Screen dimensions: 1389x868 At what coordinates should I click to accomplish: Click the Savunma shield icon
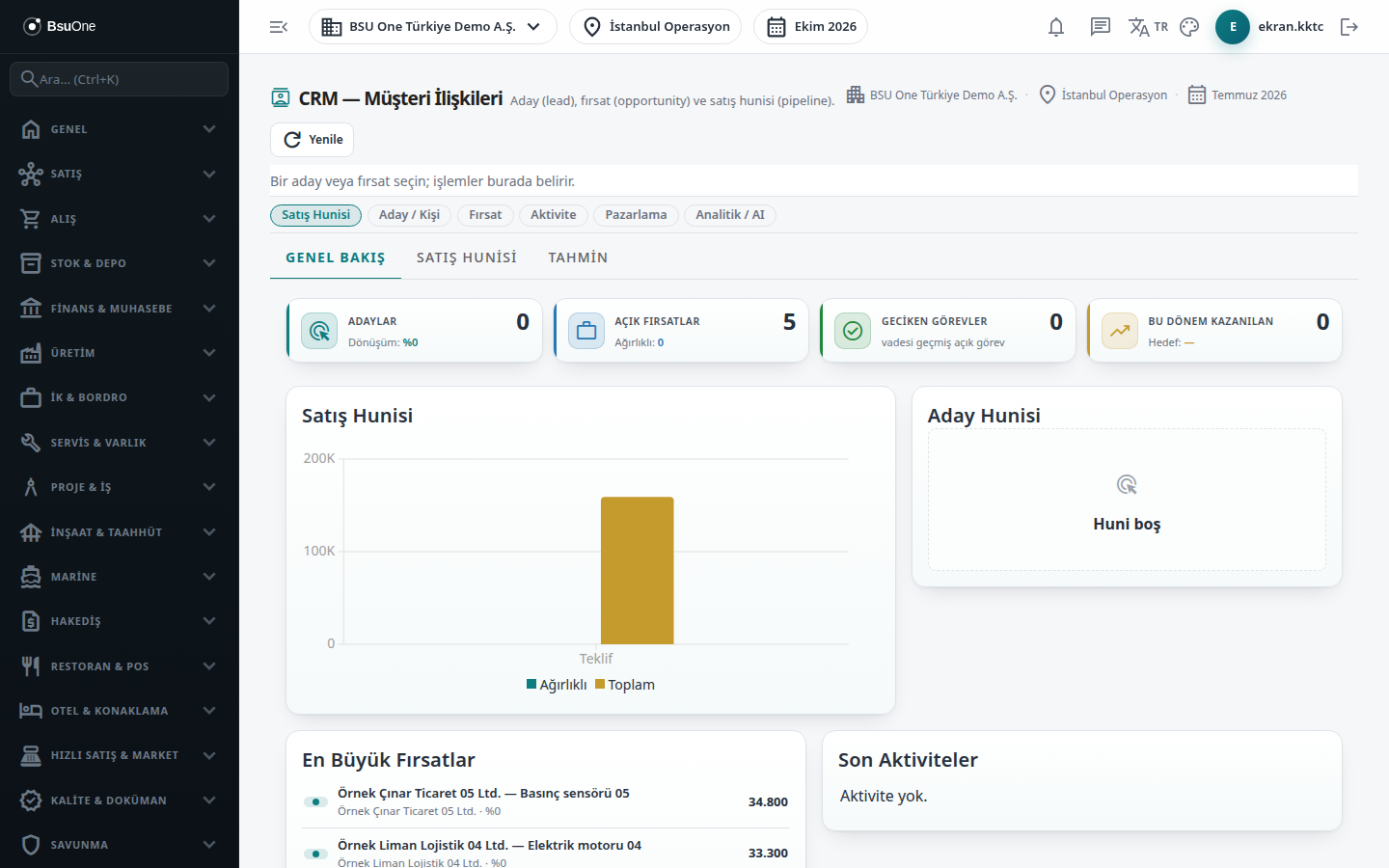click(31, 845)
